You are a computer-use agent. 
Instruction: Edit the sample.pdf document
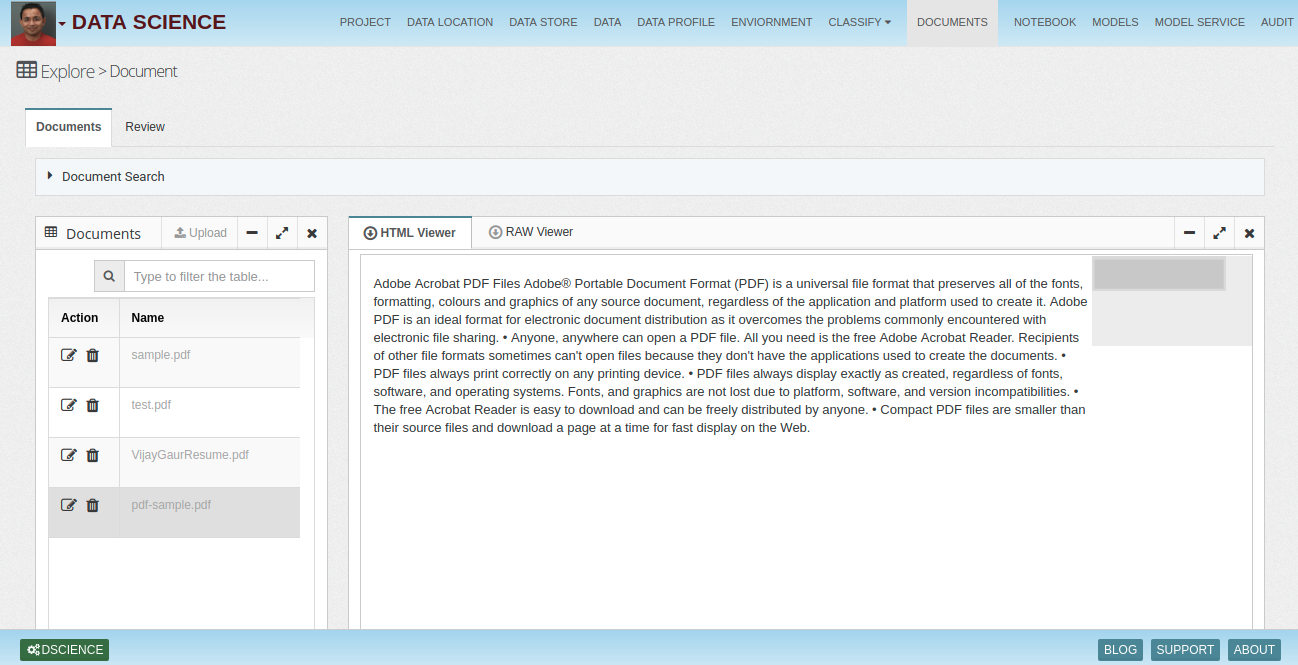(68, 355)
